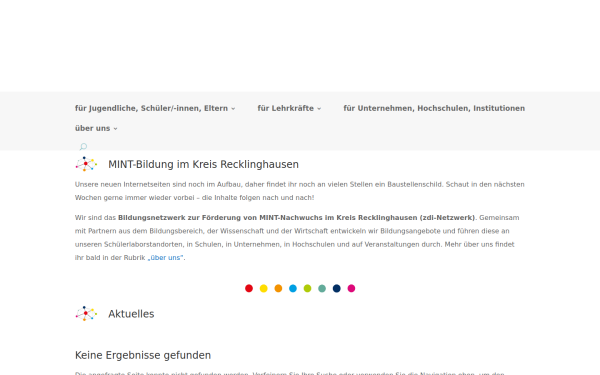This screenshot has width=600, height=375.
Task: Open 'für Jugendliche, Schüler/-innen, Eltern' menu
Action: (155, 108)
